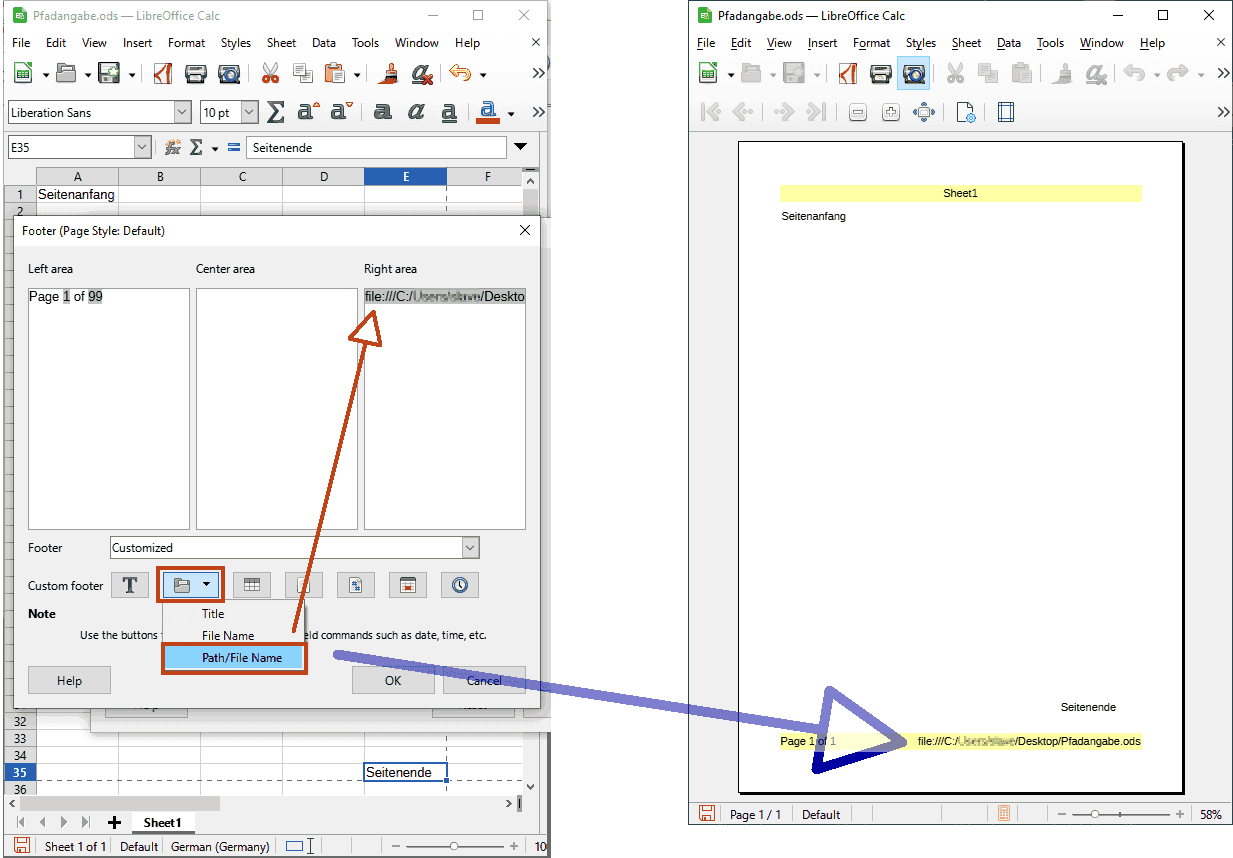Viewport: 1233px width, 858px height.
Task: Click save indicator icon in print preview status bar
Action: coord(707,814)
